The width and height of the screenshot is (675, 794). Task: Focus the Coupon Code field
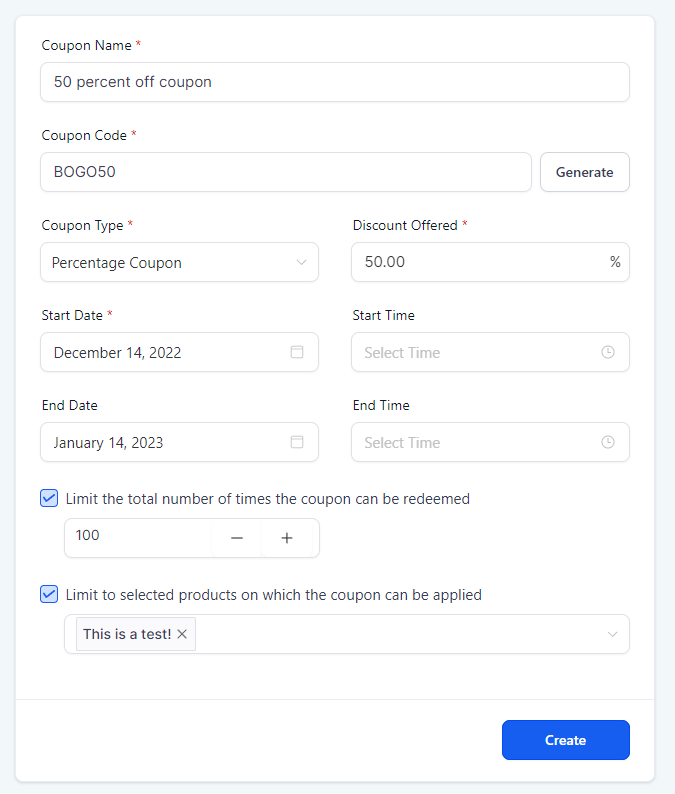tap(286, 172)
